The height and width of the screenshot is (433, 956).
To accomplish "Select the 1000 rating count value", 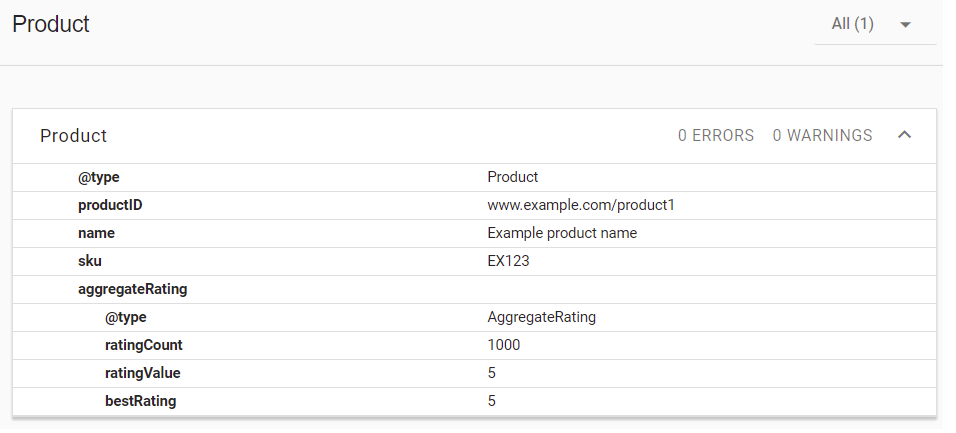I will click(504, 345).
